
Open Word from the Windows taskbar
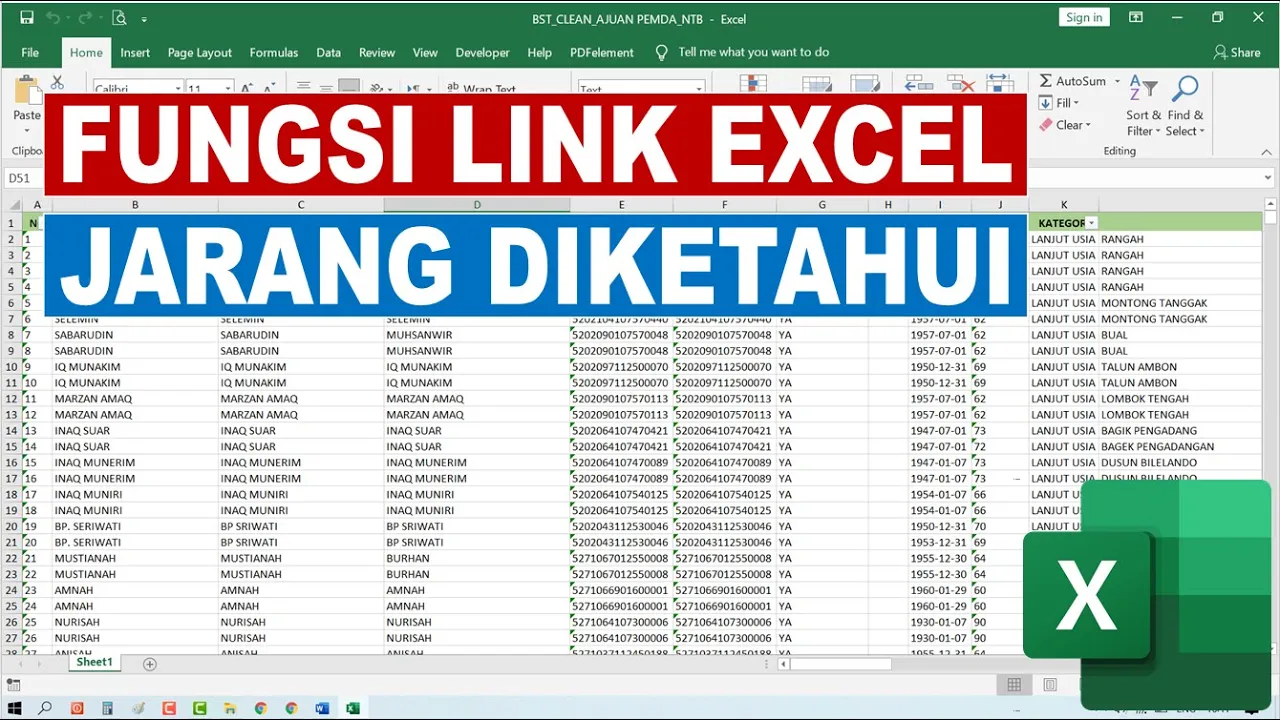322,708
